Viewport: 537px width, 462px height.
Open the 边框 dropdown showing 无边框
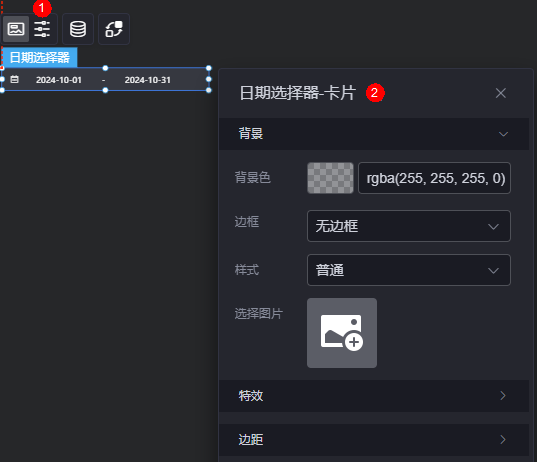409,226
